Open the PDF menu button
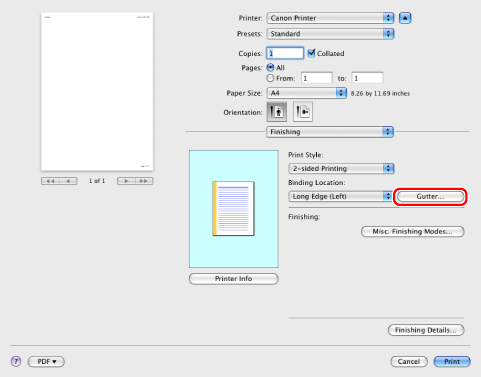The image size is (481, 377). (46, 361)
